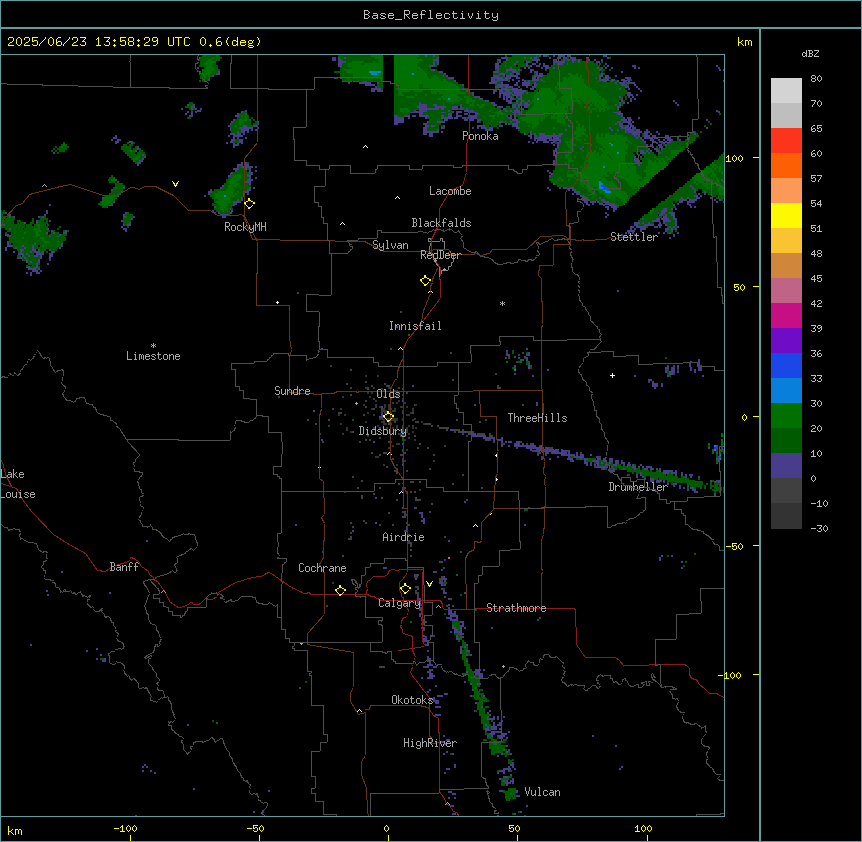The image size is (862, 842).
Task: Click the -30 value on dBZ legend
Action: coord(819,528)
